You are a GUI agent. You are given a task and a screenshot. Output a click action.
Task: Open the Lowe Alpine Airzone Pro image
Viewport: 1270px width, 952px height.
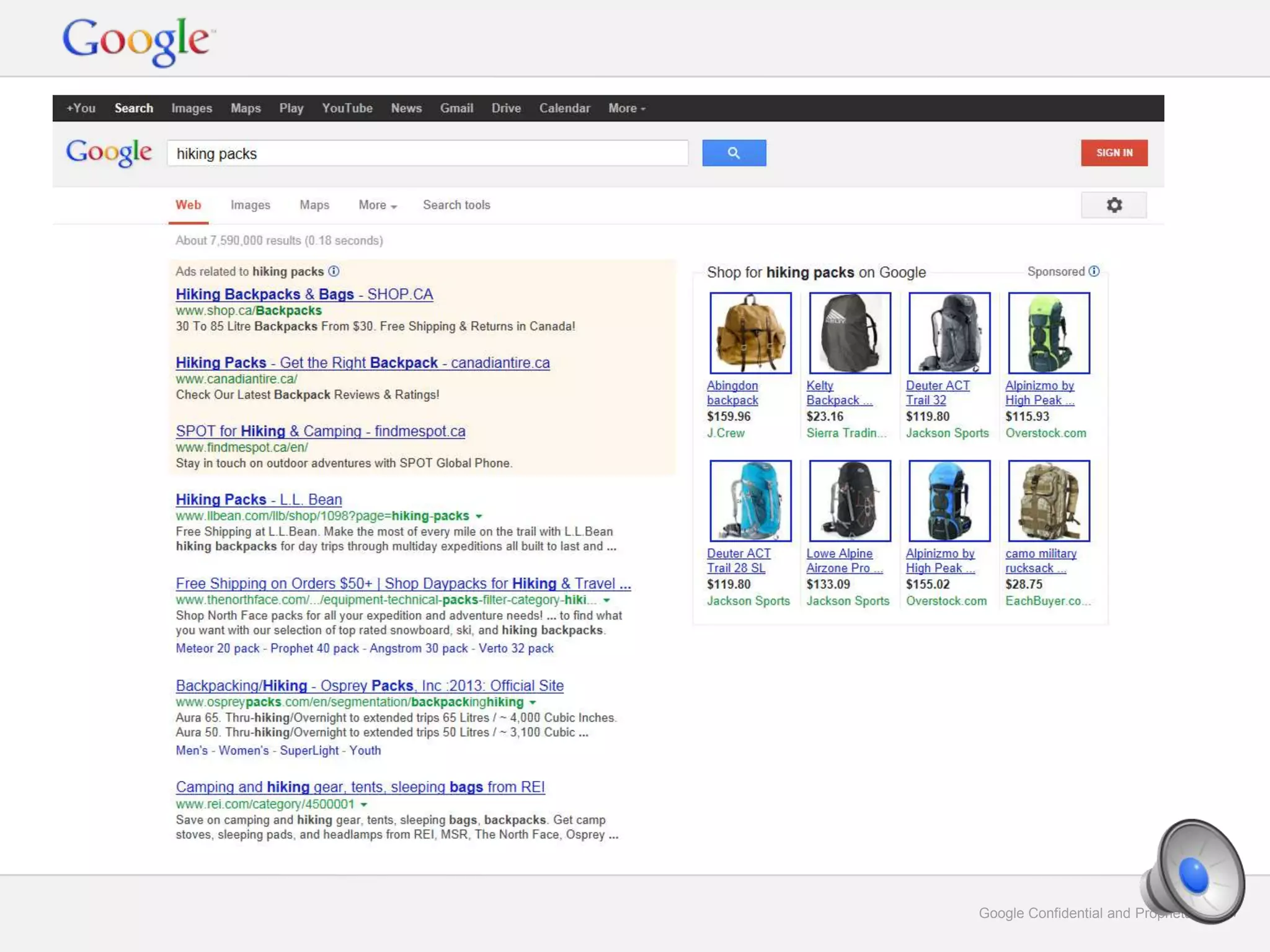click(x=850, y=501)
